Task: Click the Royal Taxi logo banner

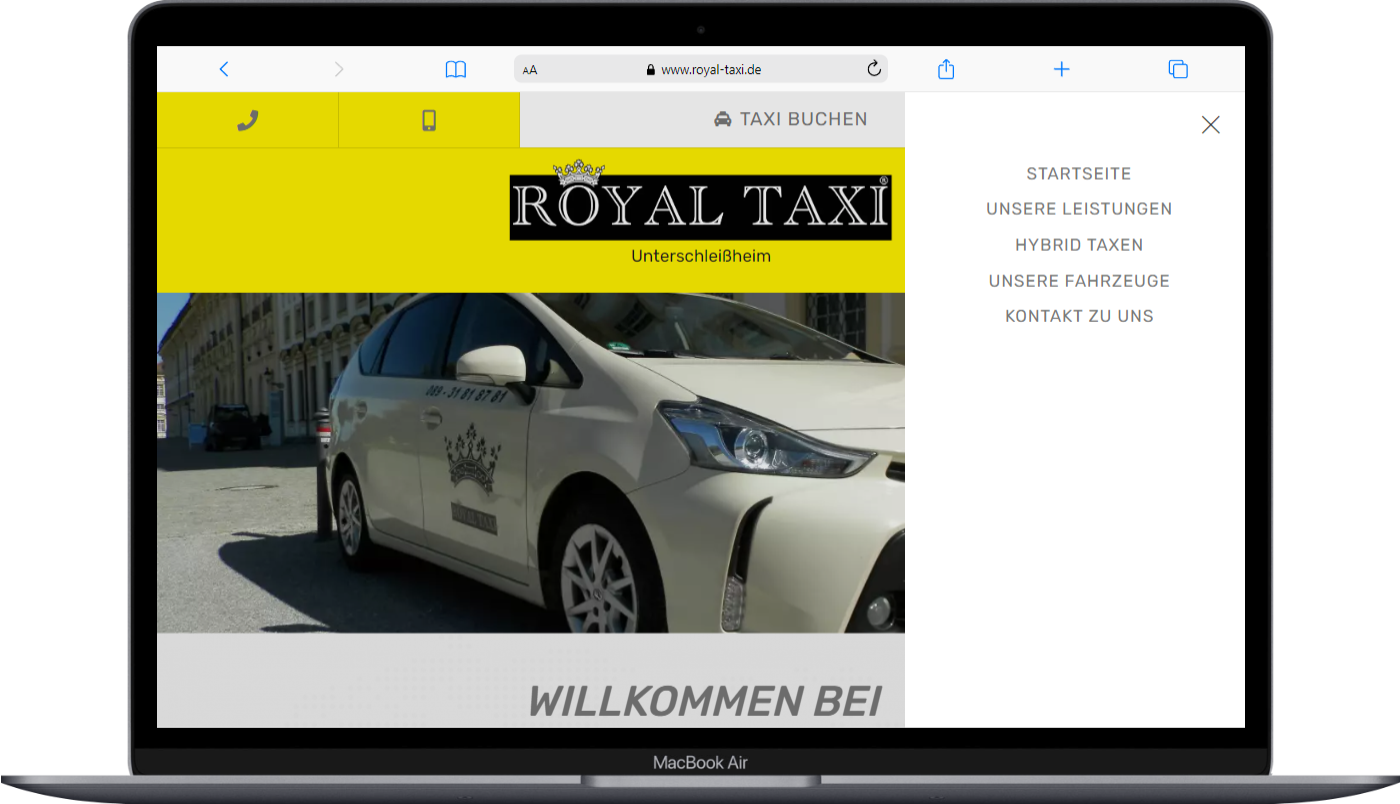Action: point(700,200)
